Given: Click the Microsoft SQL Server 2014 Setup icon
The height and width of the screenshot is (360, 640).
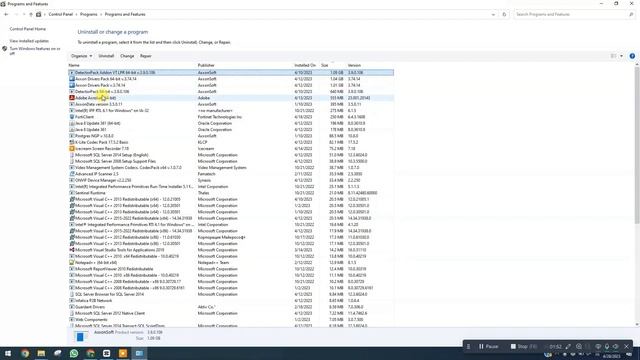Looking at the screenshot, I should coord(72,155).
